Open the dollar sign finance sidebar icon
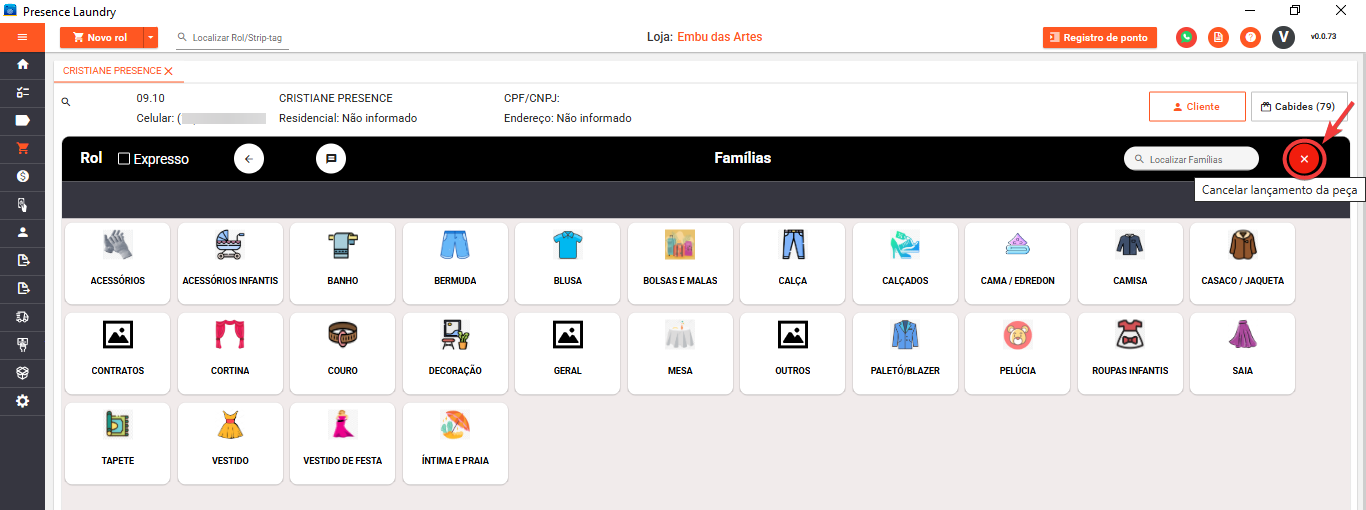 [22, 176]
